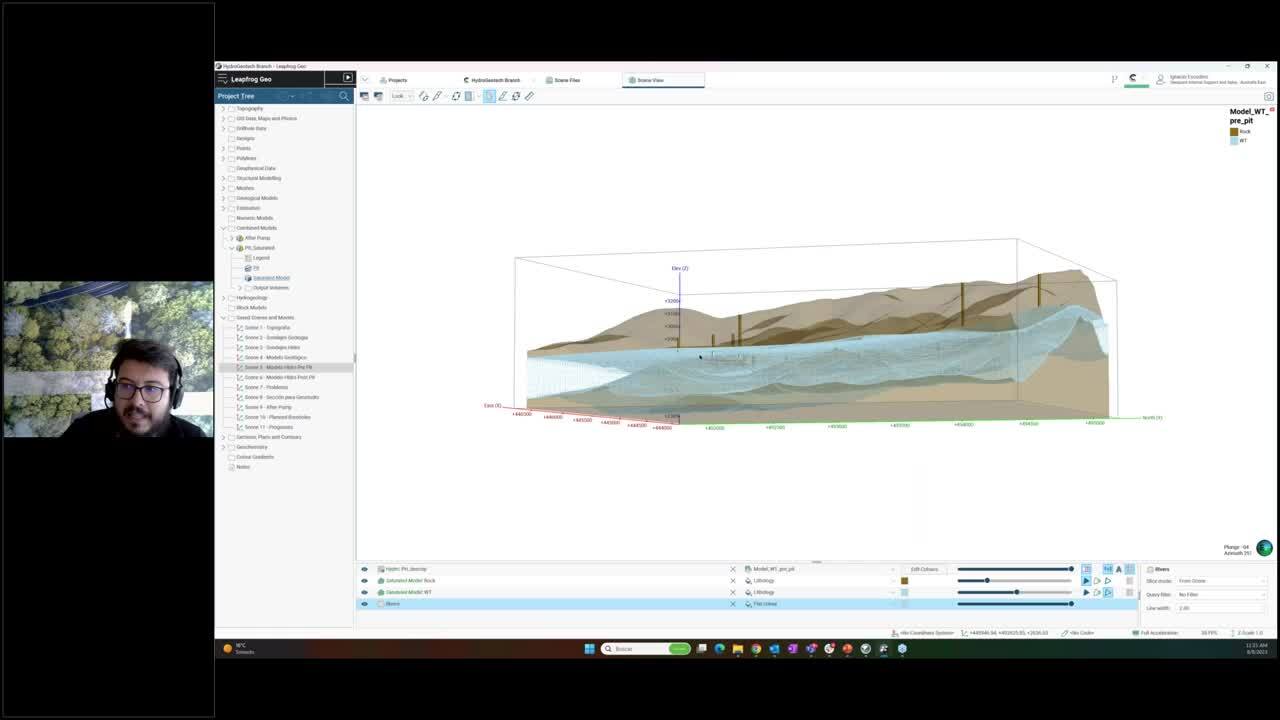The image size is (1280, 720).
Task: Click the play icon on Saturated Model WT row
Action: (1086, 593)
